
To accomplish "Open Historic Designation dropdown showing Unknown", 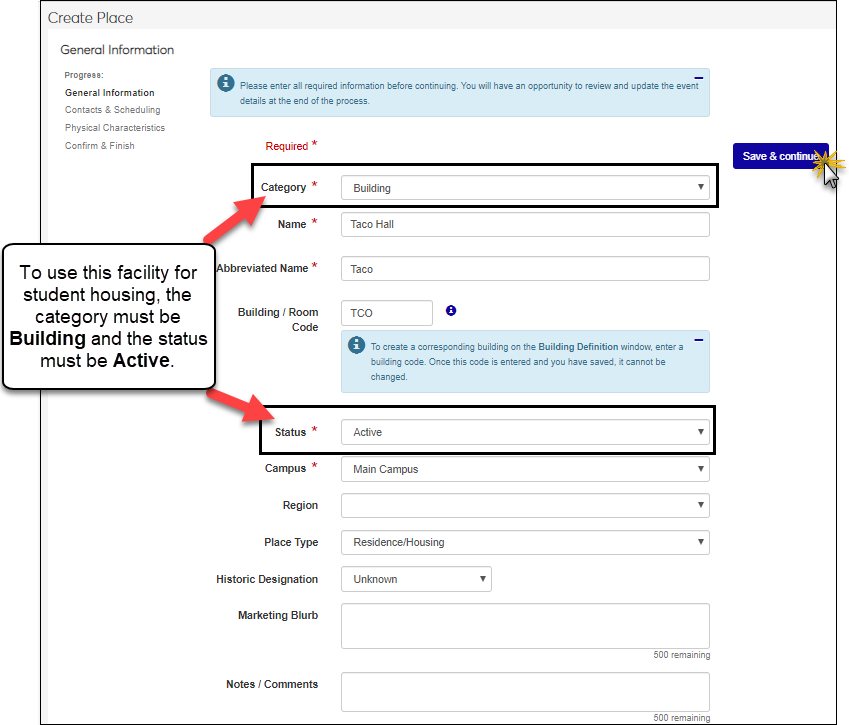I will [416, 579].
